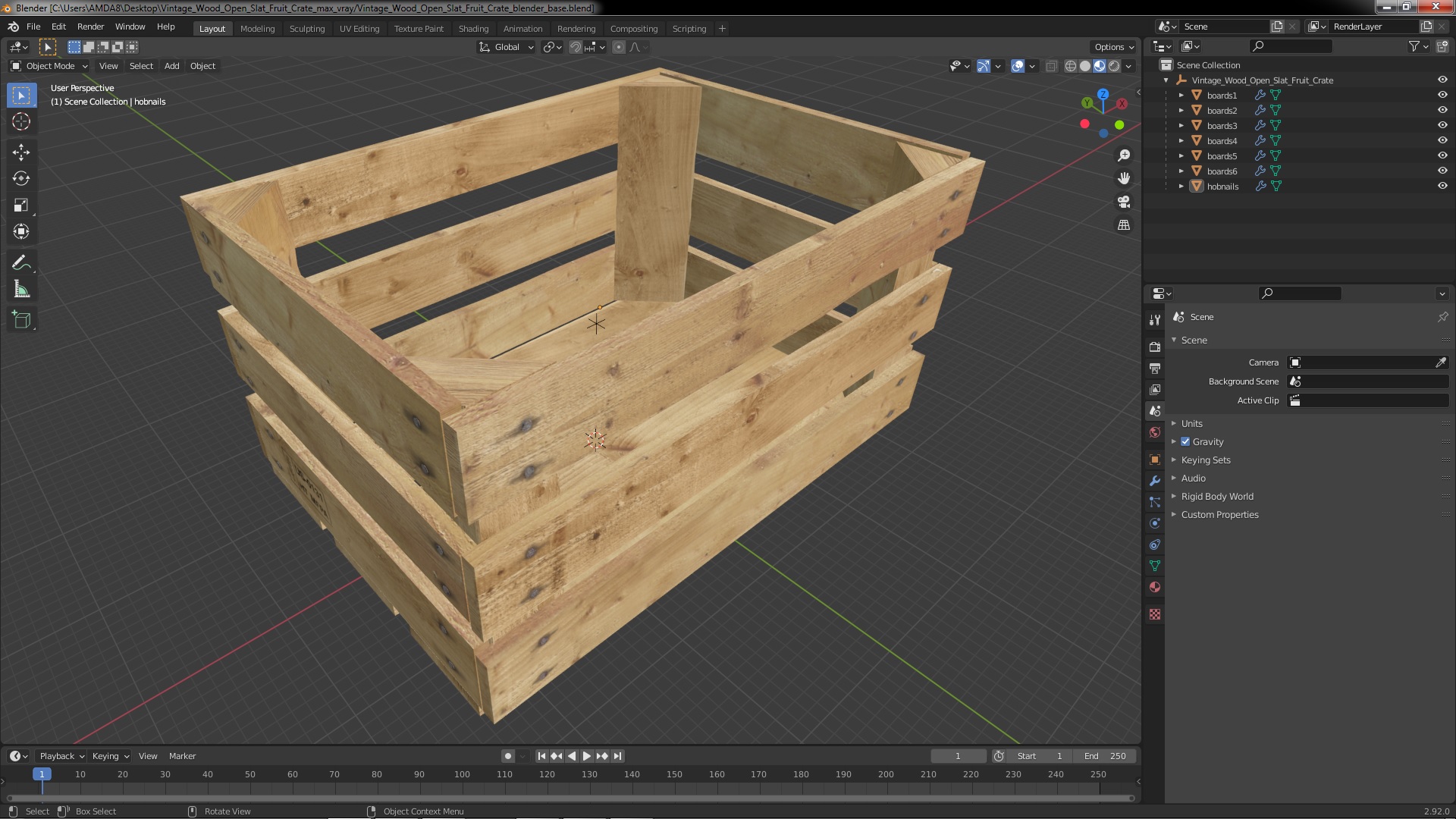Open the Object Constraints properties tab

1155,544
